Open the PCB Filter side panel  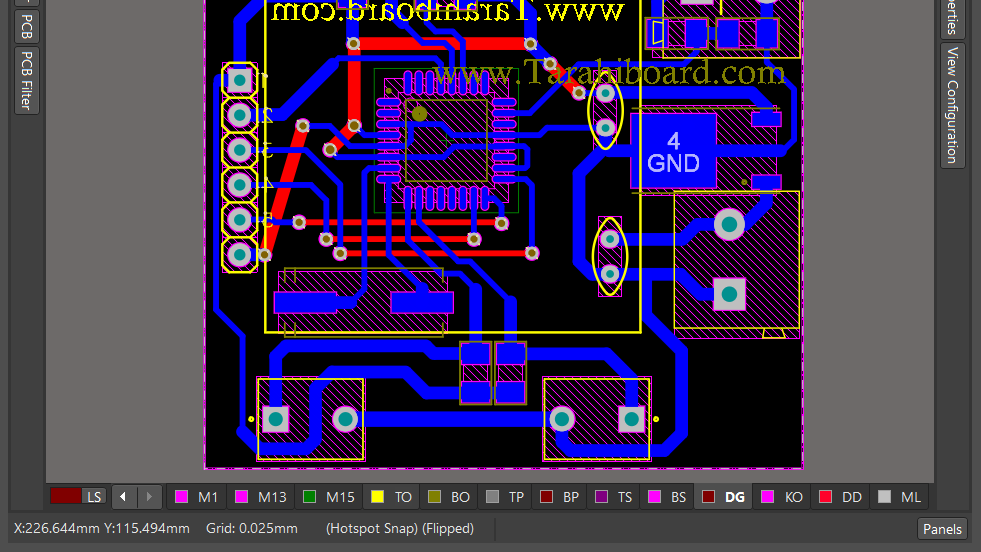click(x=26, y=80)
